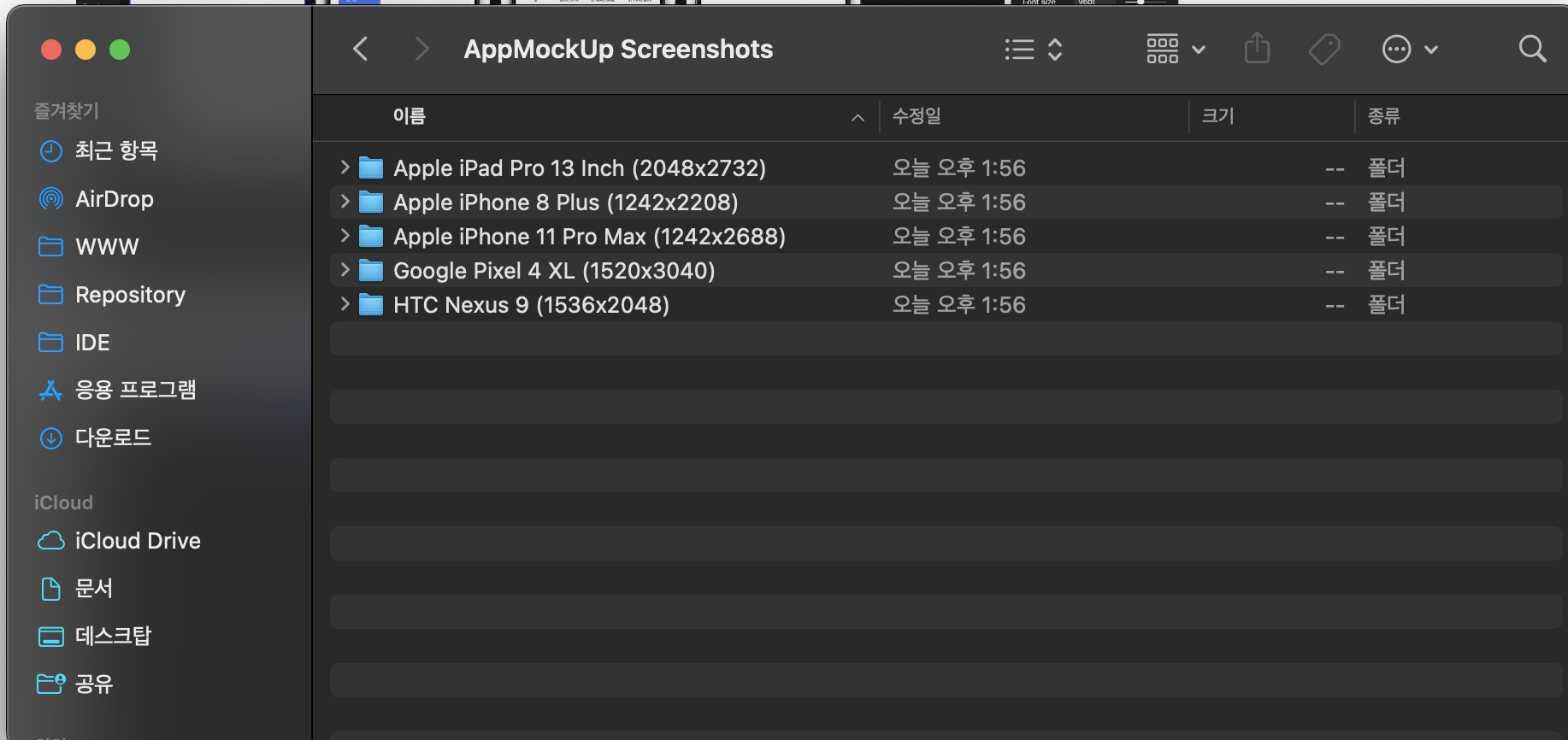Image resolution: width=1568 pixels, height=740 pixels.
Task: Select the Apple iPad Pro 13 Inch folder icon
Action: coord(370,167)
